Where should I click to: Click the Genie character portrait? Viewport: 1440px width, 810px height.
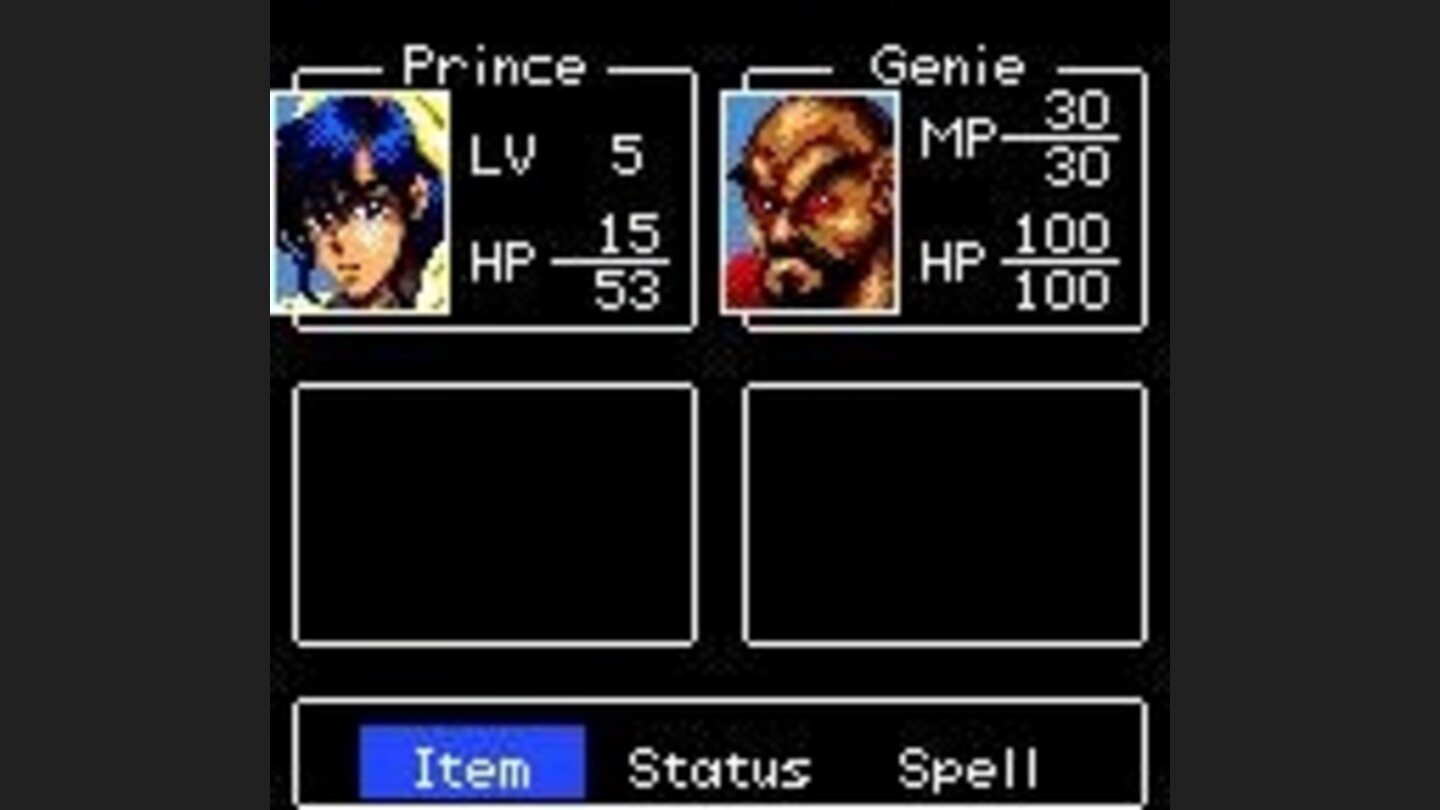810,203
